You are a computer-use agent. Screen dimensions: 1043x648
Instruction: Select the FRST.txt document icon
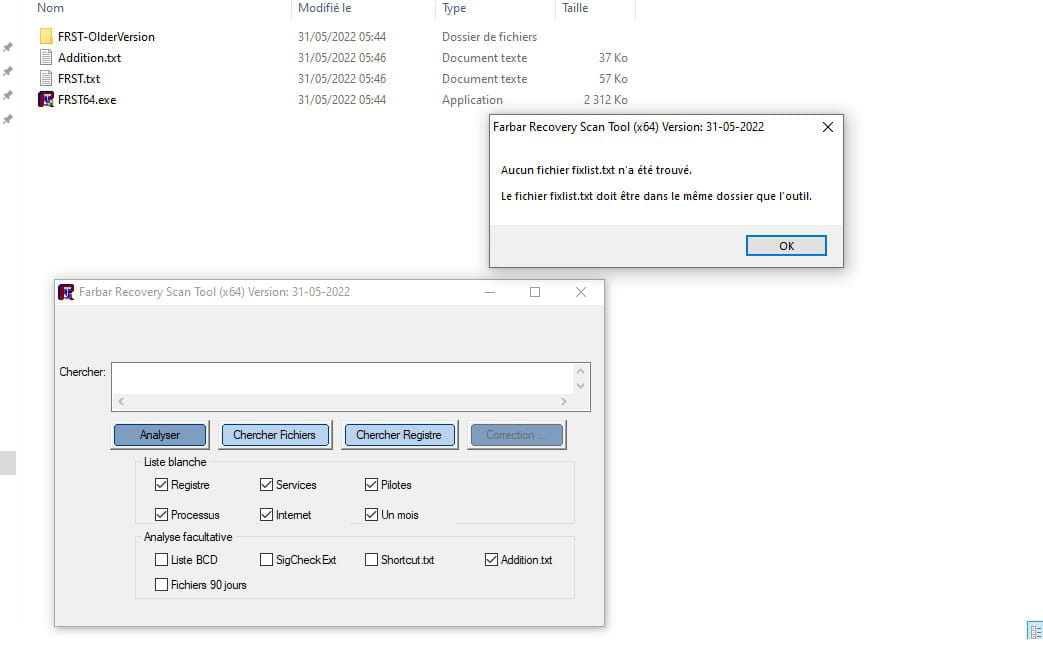46,78
